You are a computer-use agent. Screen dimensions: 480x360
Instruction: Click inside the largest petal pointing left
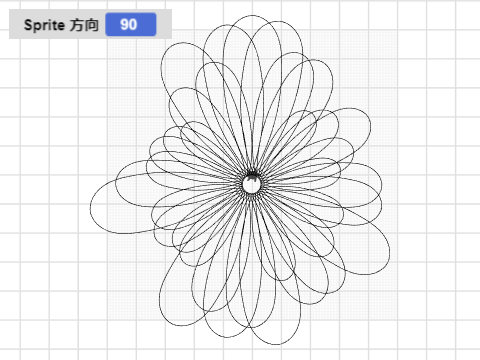click(x=113, y=208)
